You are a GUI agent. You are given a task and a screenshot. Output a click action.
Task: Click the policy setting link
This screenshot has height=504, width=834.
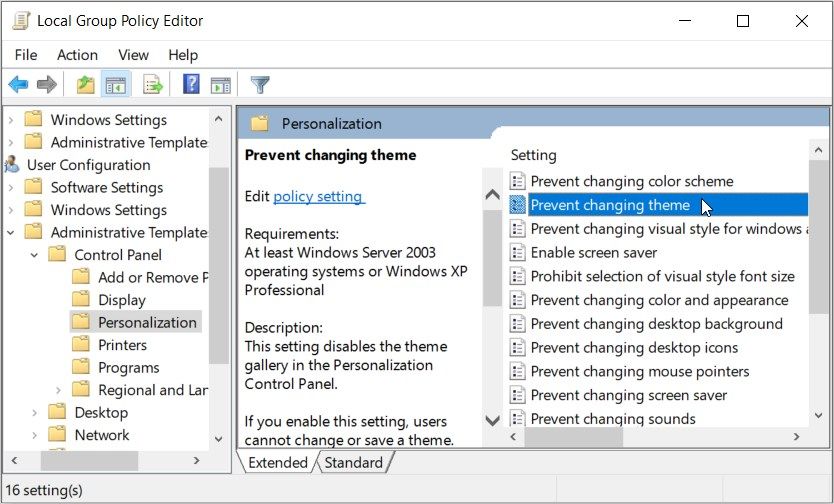[319, 197]
